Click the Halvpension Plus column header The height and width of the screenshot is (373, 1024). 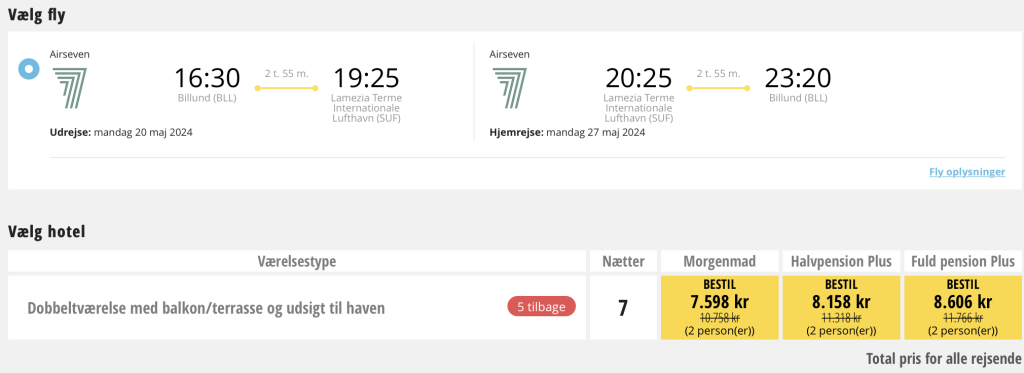click(x=841, y=261)
